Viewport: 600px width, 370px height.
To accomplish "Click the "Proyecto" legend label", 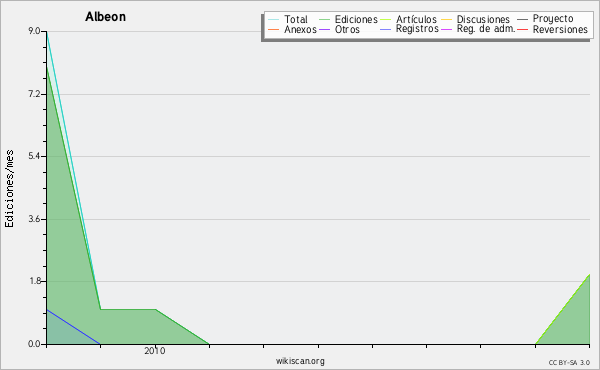I will point(553,19).
